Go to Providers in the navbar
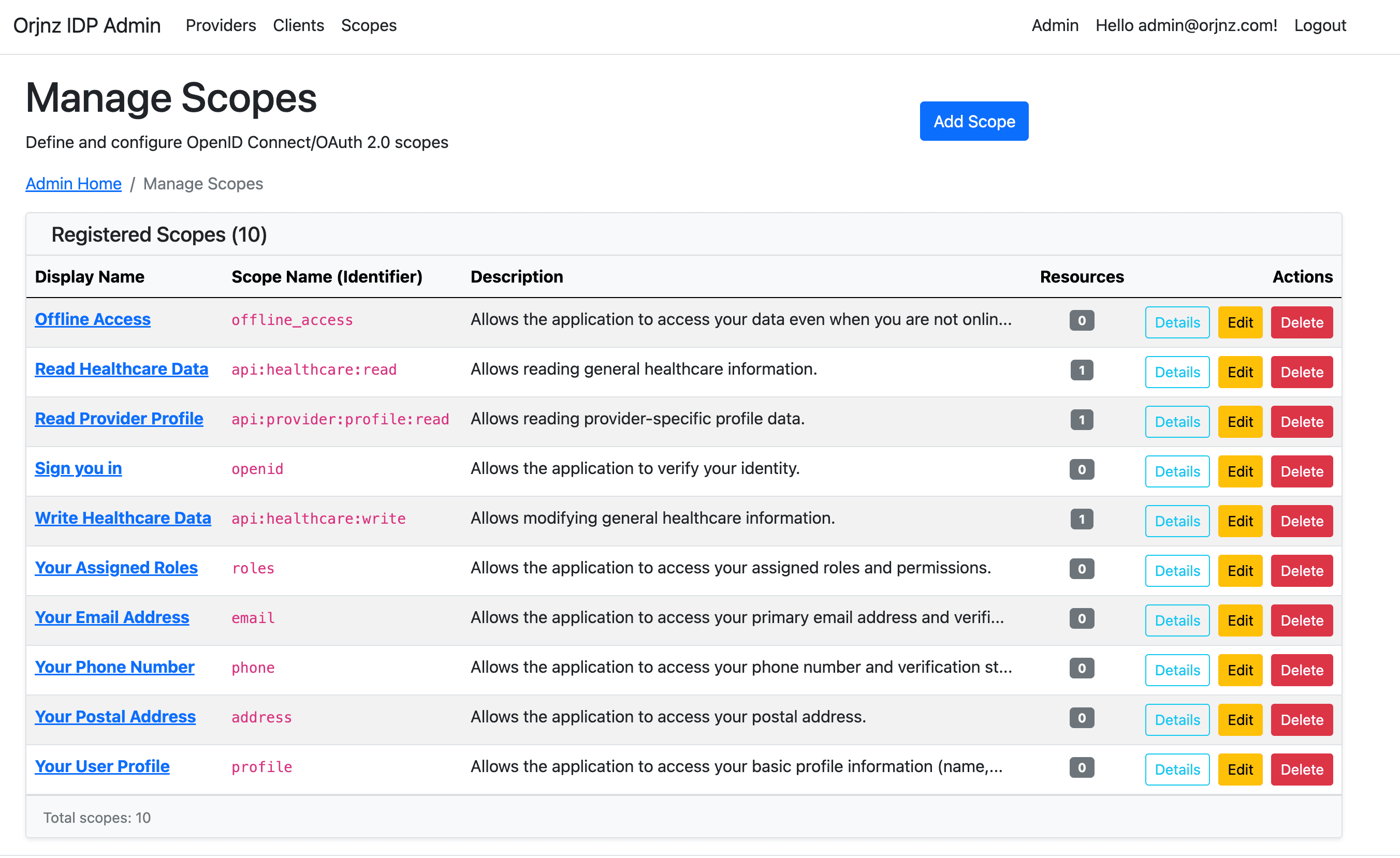Screen dimensions: 1400x858 pyautogui.click(x=221, y=25)
